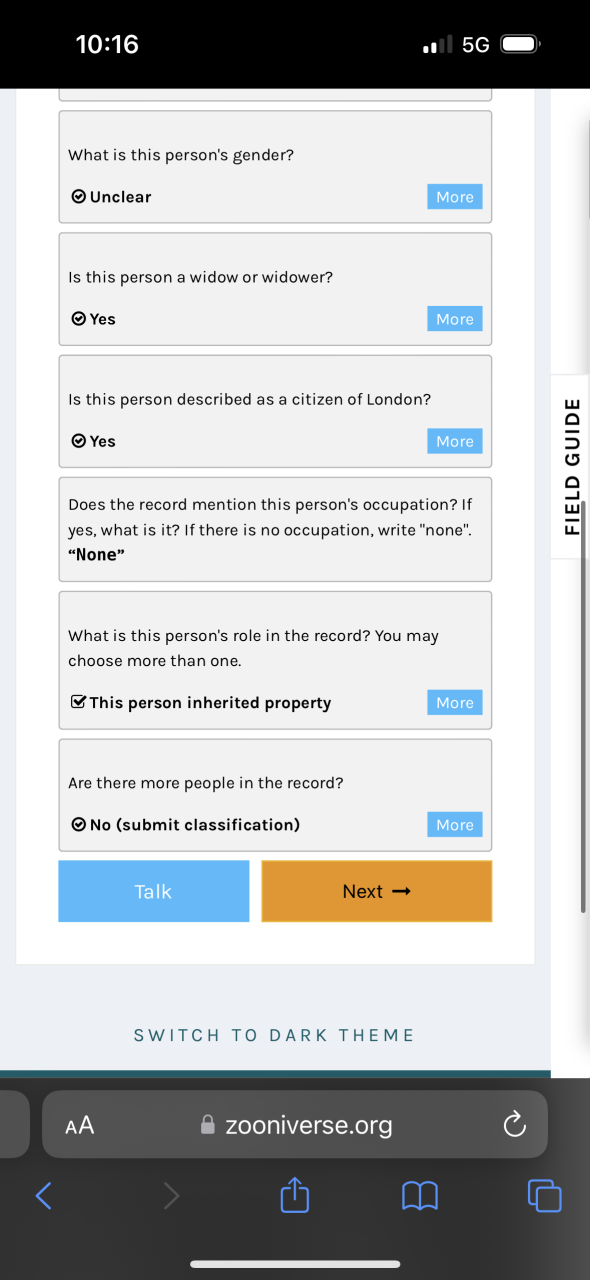Click the orange Next button
Screen dimensions: 590x1280
377,891
